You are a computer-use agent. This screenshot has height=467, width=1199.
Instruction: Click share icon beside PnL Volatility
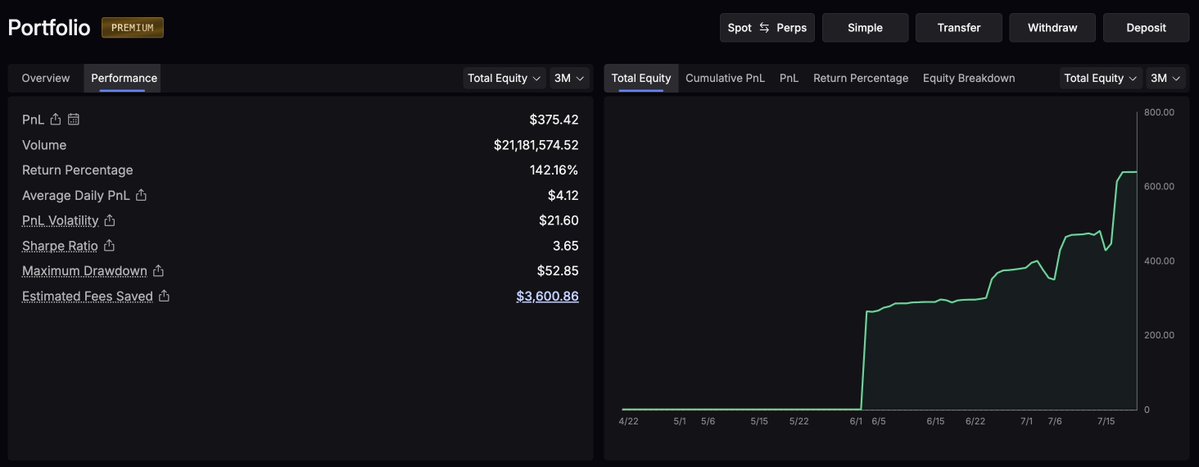click(109, 220)
